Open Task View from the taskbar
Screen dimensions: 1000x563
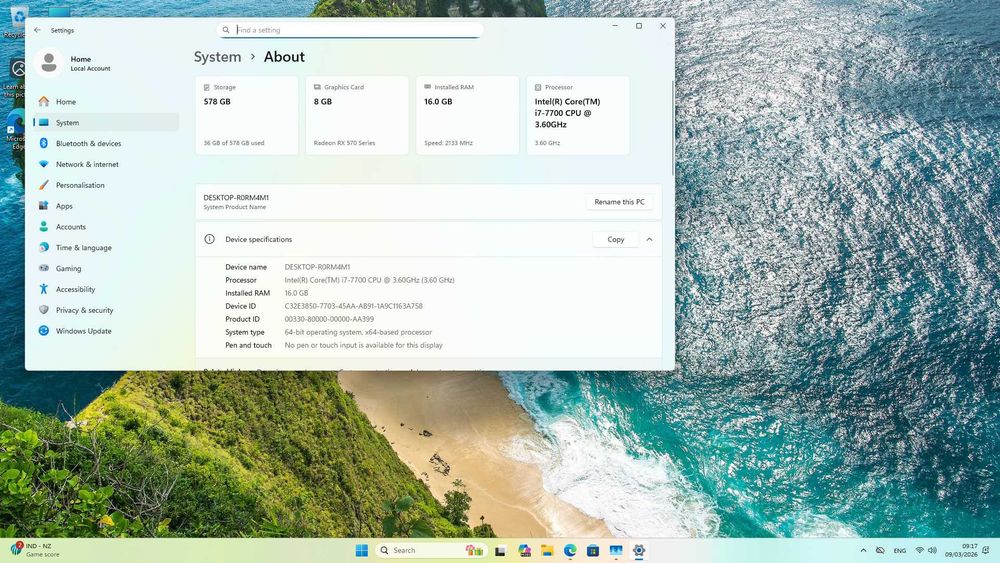(501, 550)
